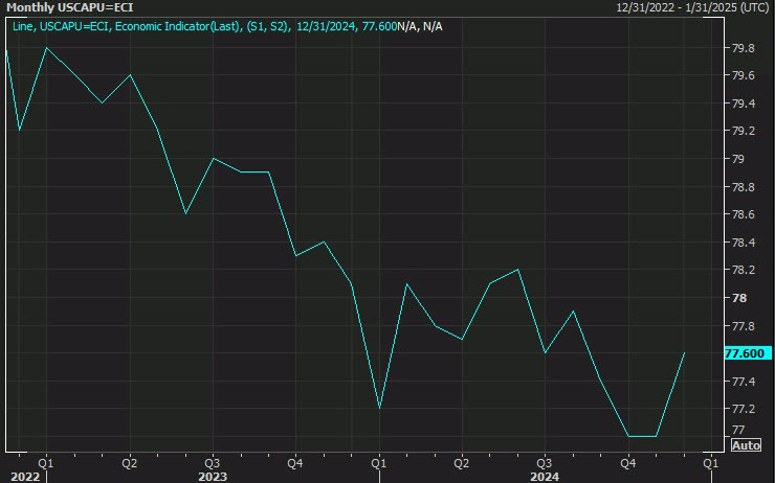Click the 'N/A, N/A' legend values
The height and width of the screenshot is (483, 775).
pos(420,26)
